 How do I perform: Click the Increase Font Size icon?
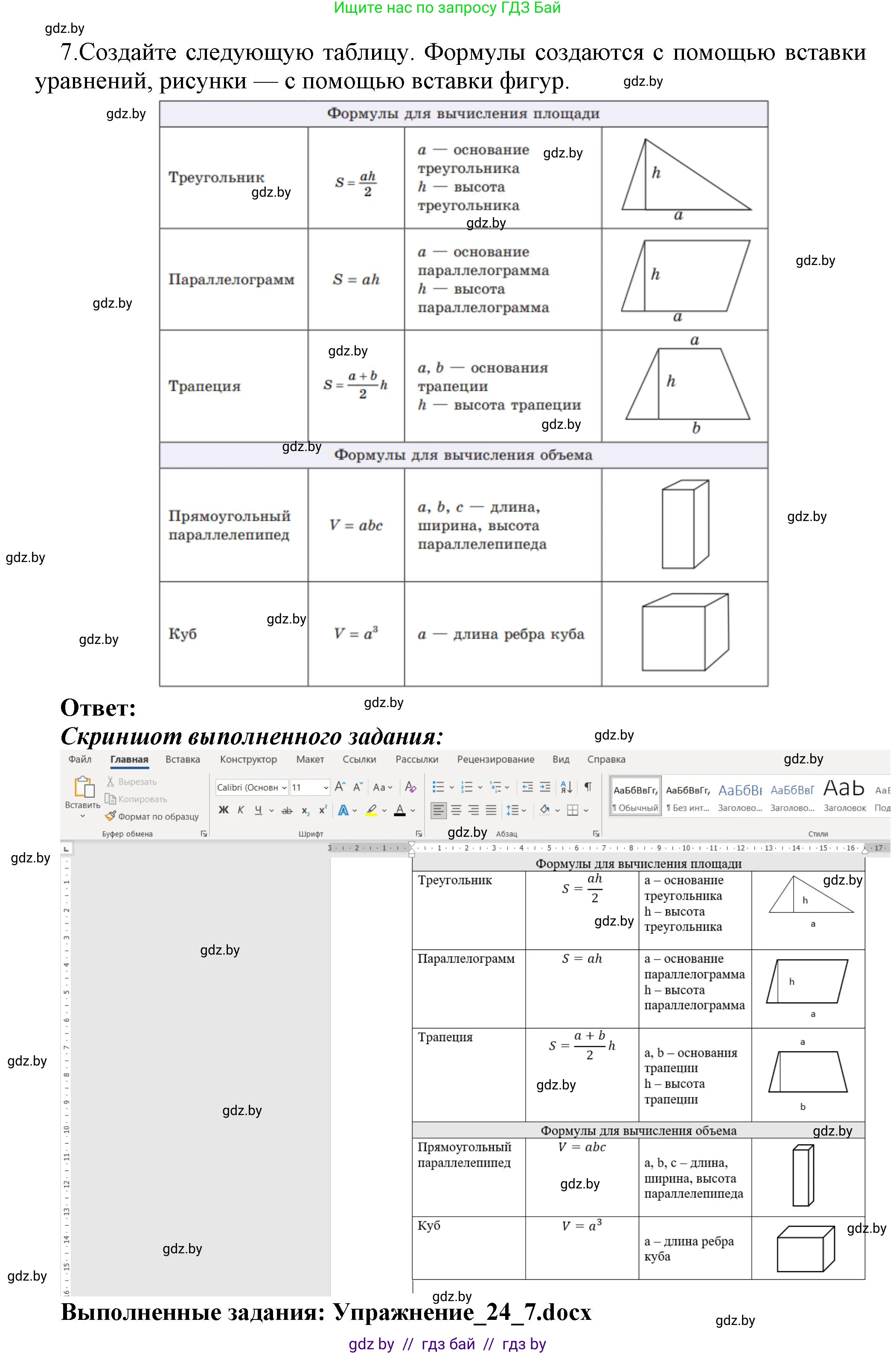[x=340, y=787]
